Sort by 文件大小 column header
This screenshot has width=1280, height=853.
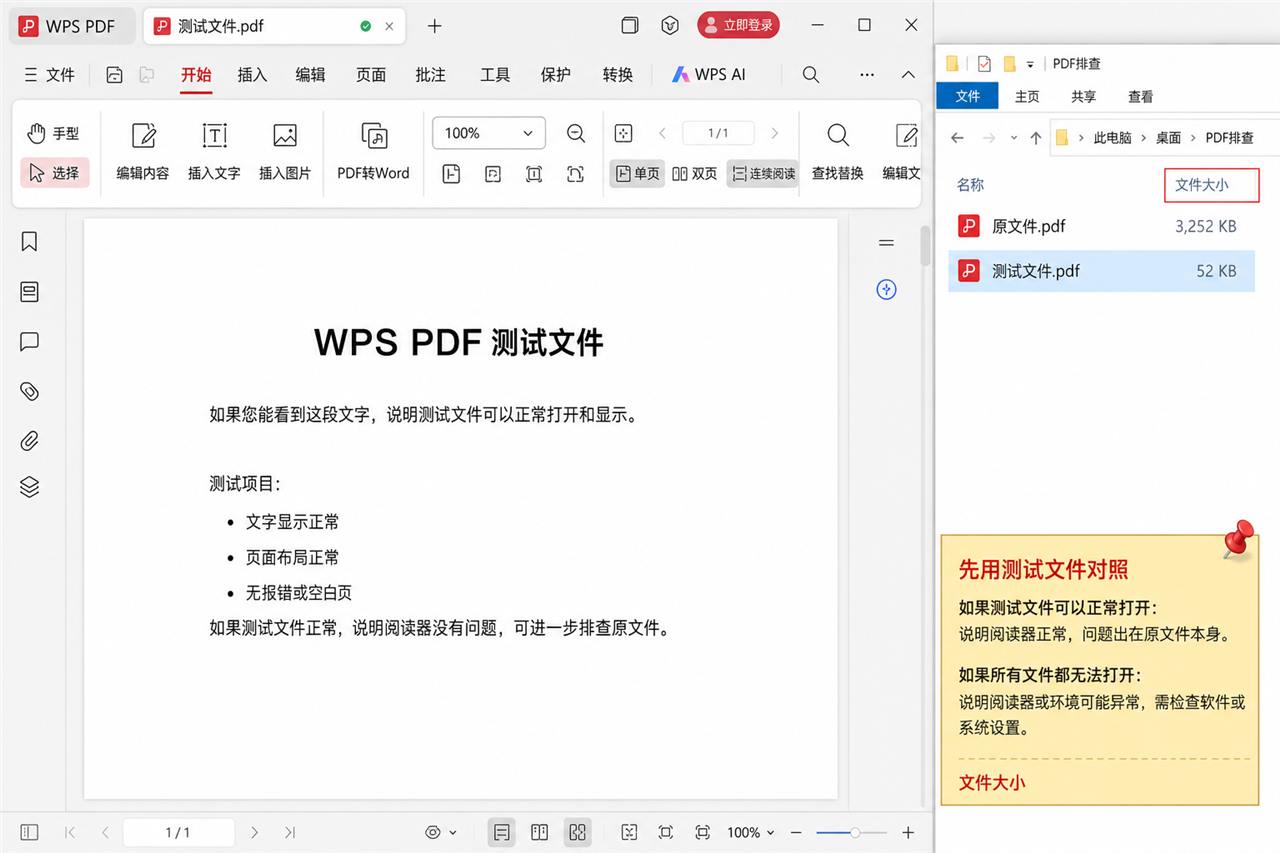[x=1211, y=185]
